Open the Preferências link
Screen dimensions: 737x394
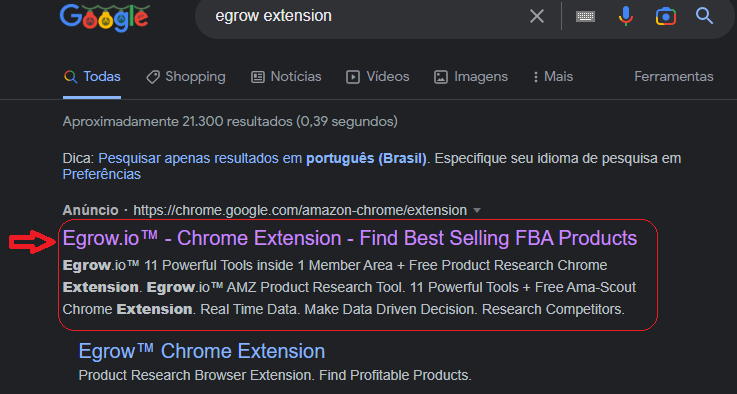102,174
